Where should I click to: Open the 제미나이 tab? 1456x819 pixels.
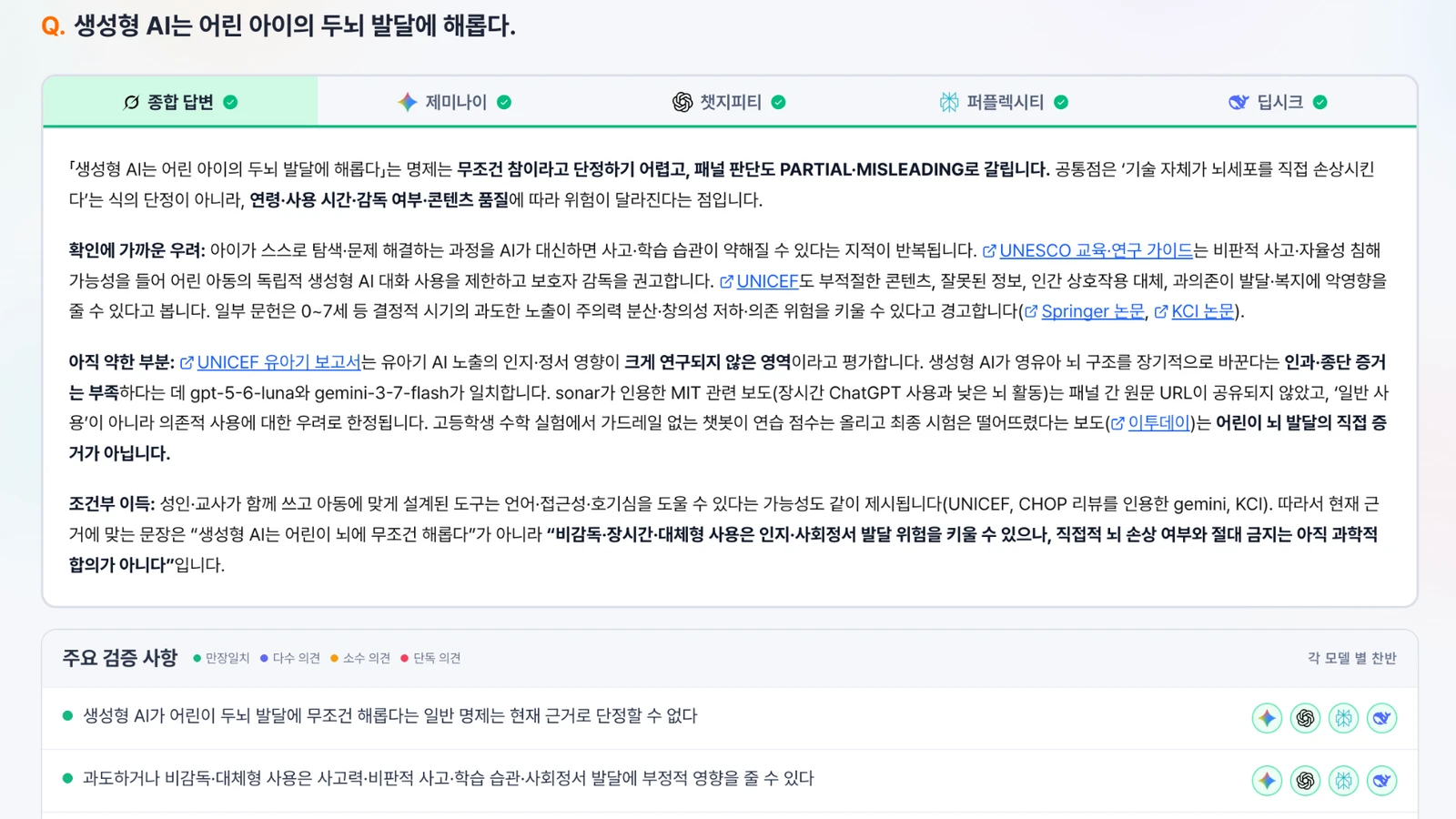pyautogui.click(x=455, y=102)
